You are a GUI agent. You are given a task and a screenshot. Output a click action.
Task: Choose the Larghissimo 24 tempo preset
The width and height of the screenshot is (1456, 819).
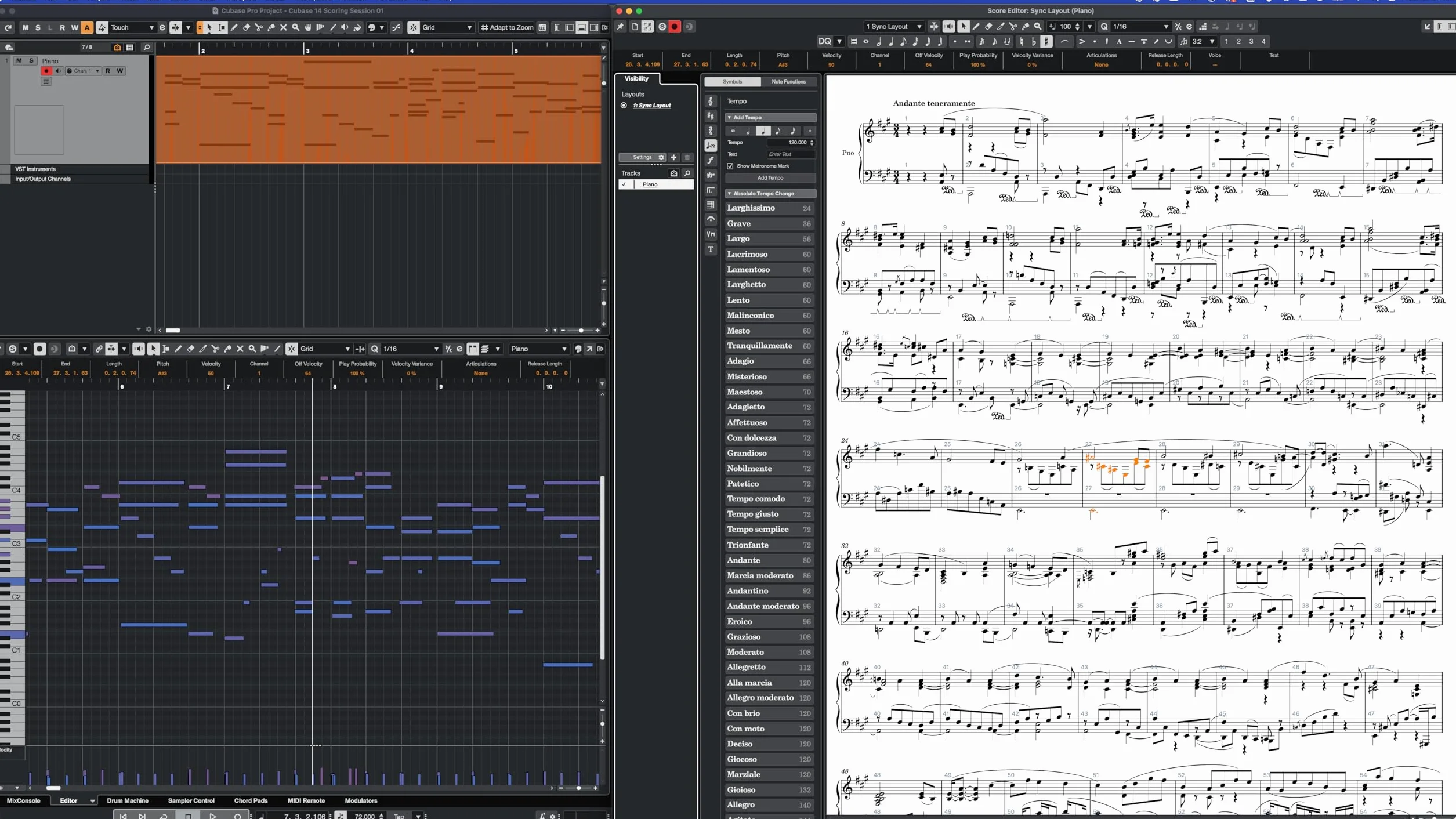click(x=769, y=208)
